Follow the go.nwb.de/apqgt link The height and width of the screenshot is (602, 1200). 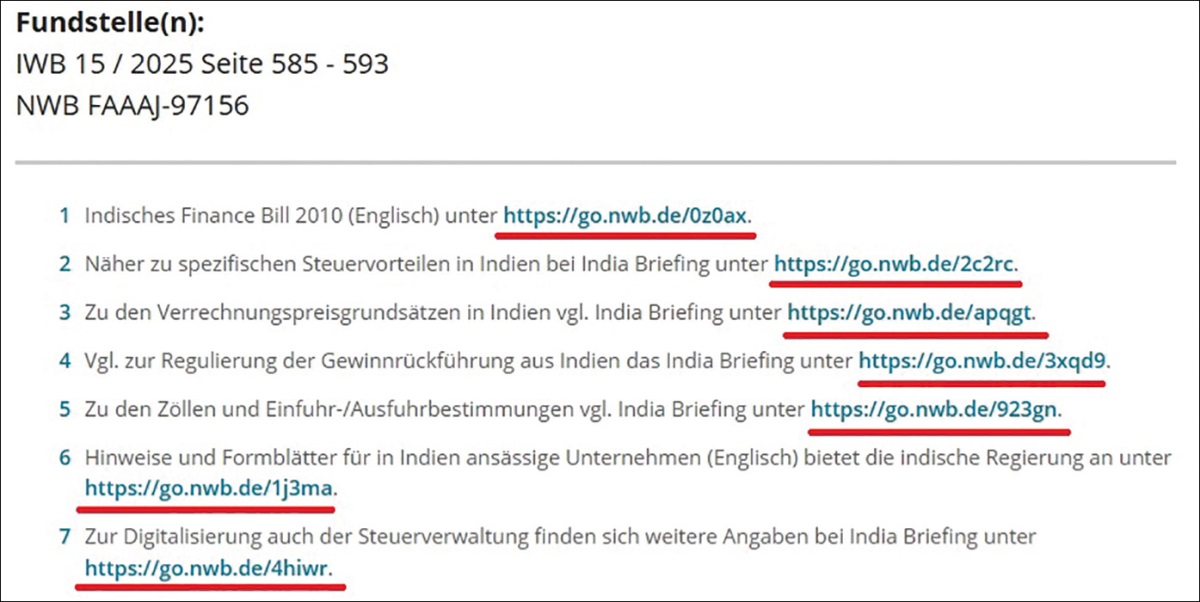910,312
